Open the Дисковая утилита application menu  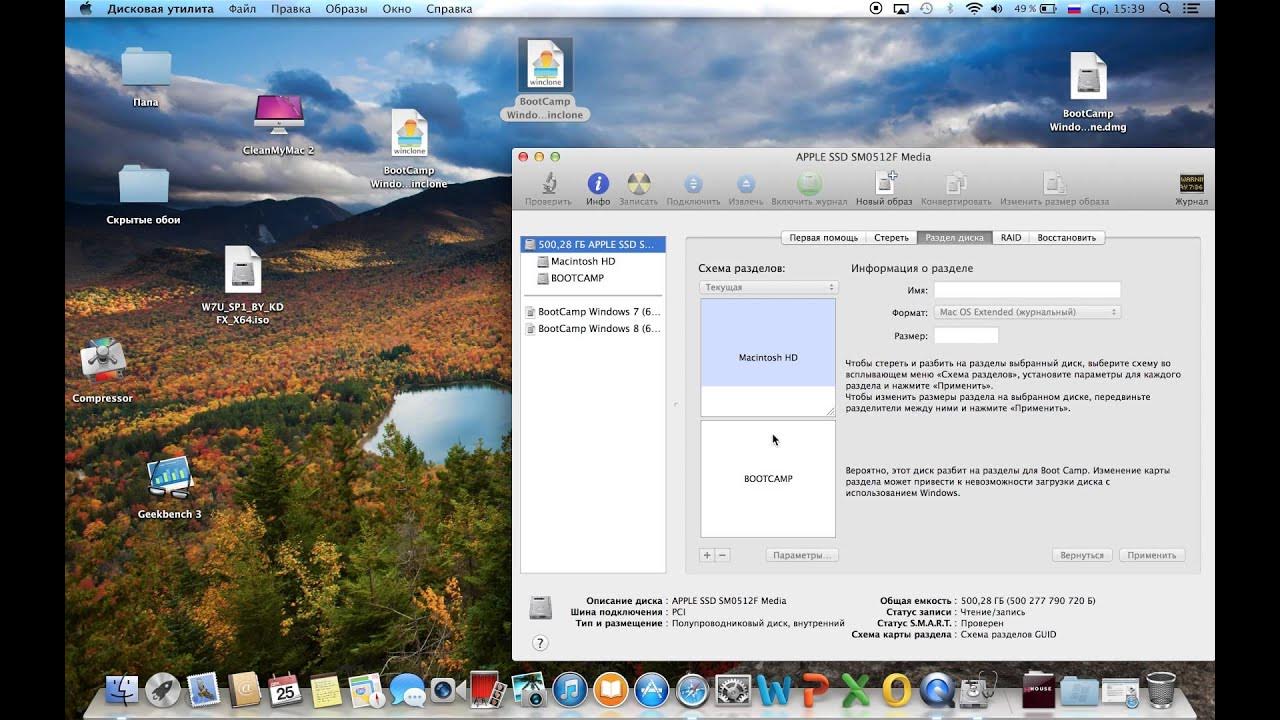160,8
